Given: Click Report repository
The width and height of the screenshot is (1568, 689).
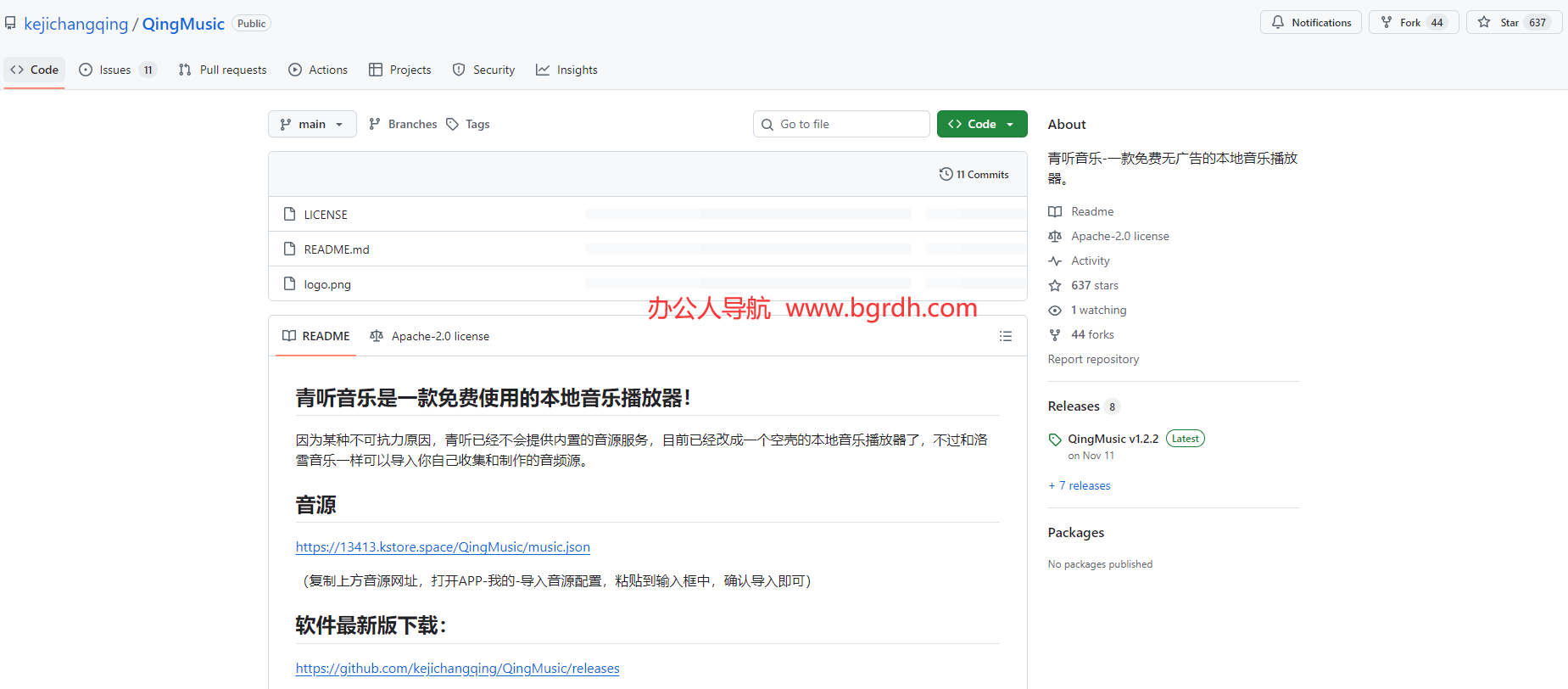Looking at the screenshot, I should [x=1093, y=359].
